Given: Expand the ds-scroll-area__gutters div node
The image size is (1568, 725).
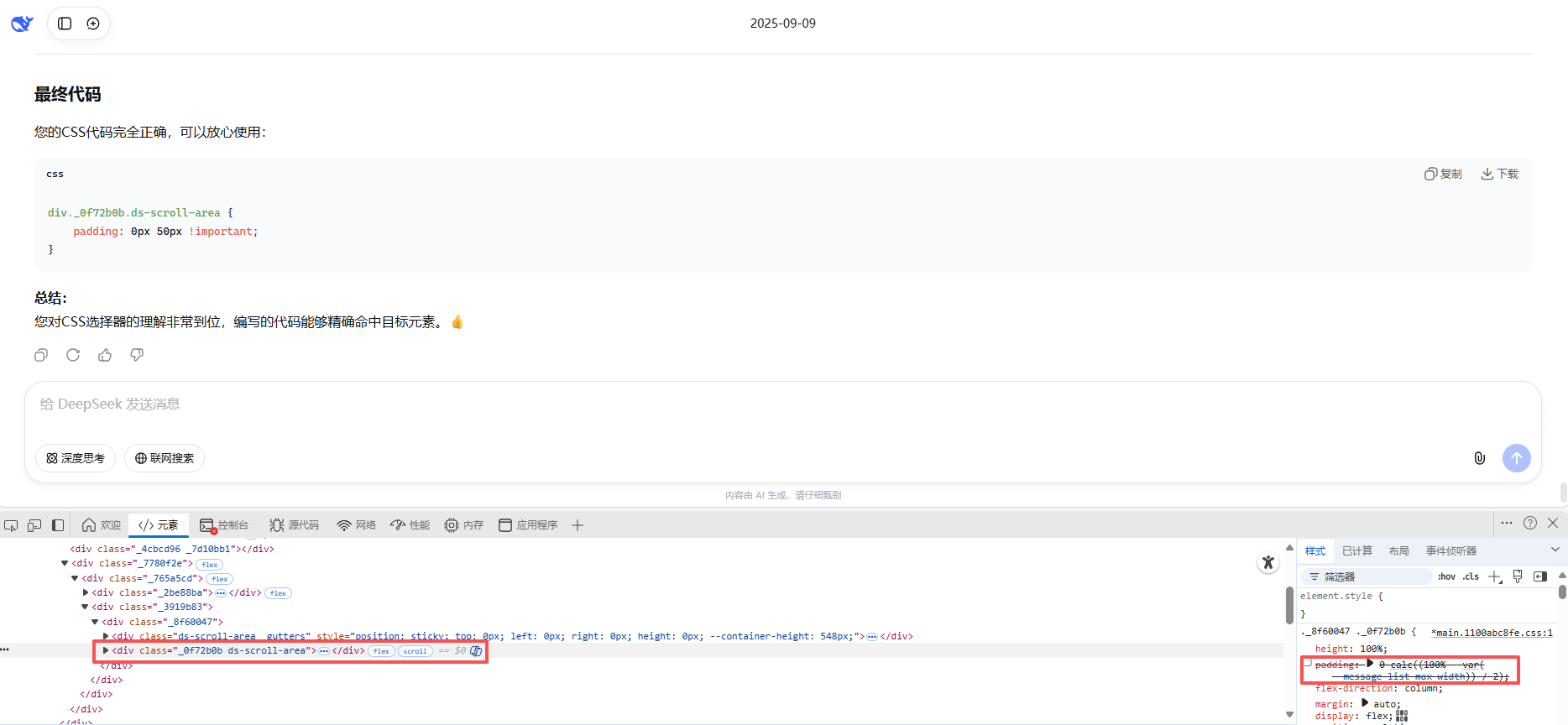Looking at the screenshot, I should point(106,636).
